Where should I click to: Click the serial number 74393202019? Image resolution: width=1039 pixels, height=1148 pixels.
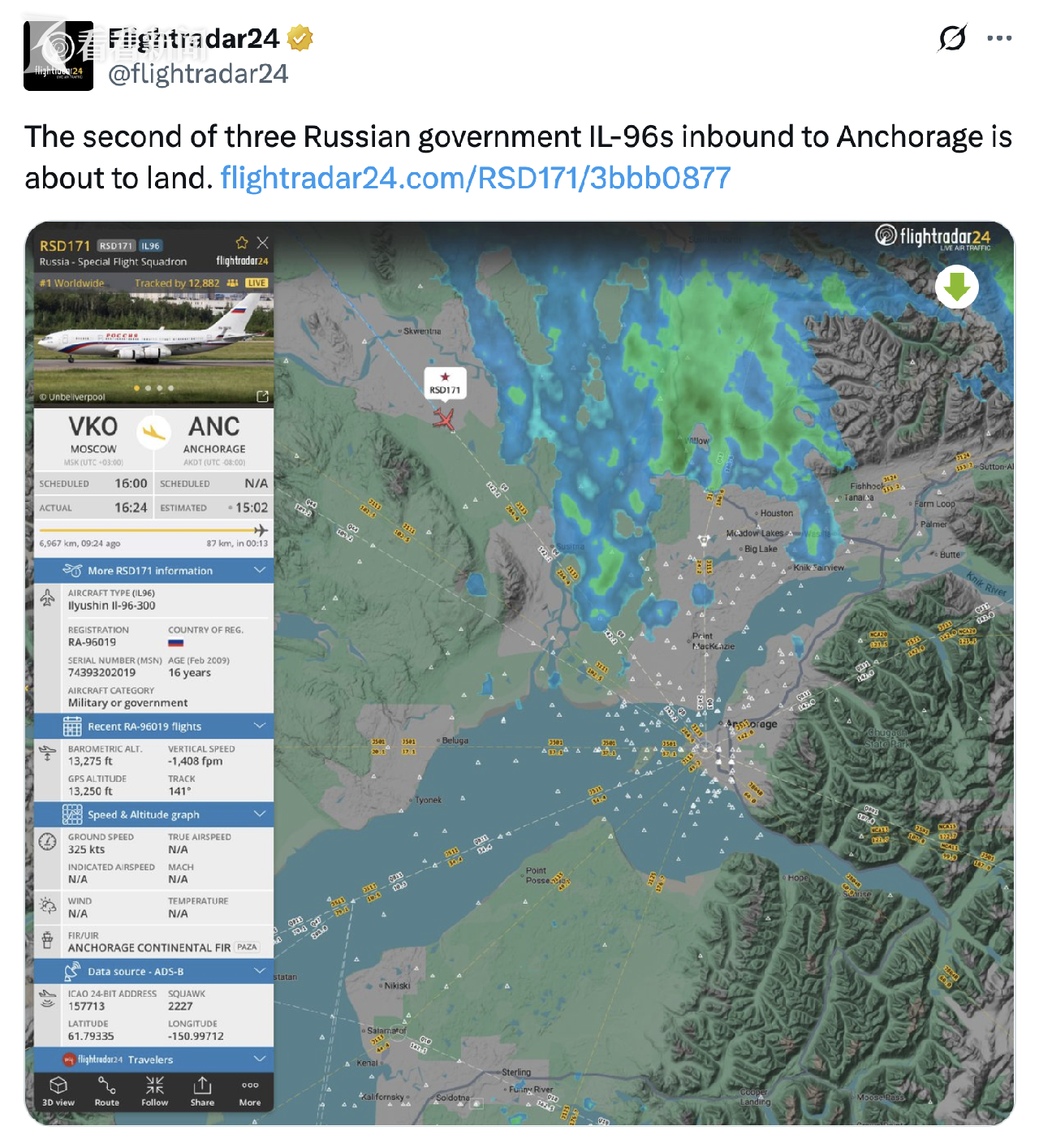[101, 672]
